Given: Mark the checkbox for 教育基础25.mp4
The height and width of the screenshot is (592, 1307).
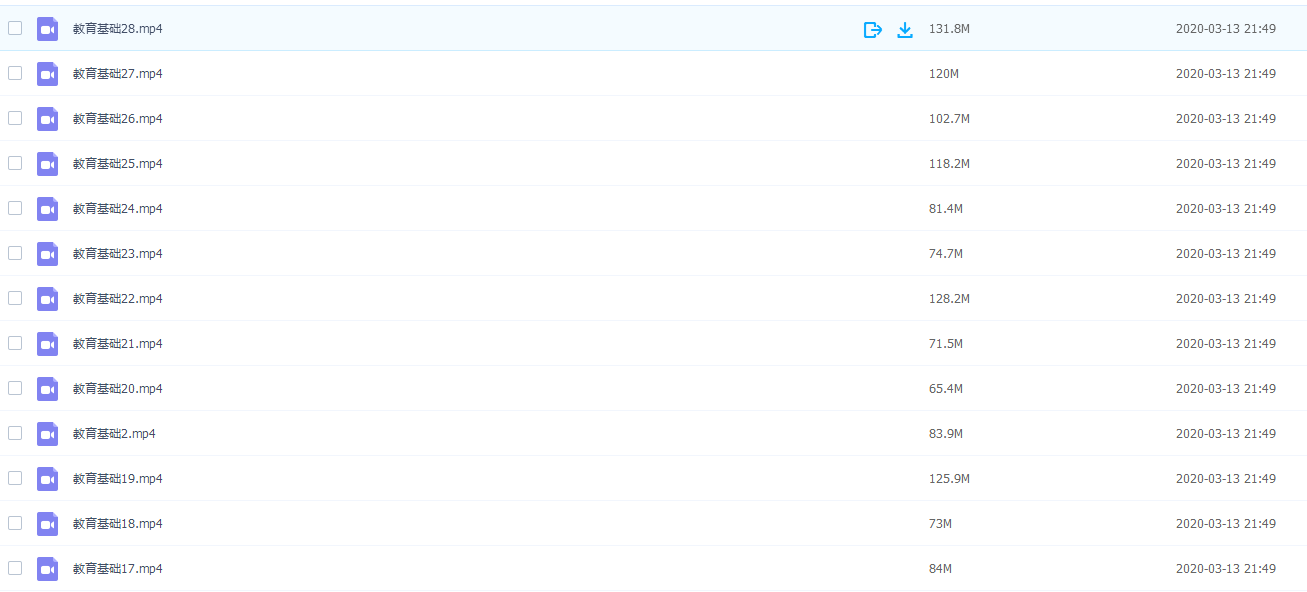Looking at the screenshot, I should (15, 163).
